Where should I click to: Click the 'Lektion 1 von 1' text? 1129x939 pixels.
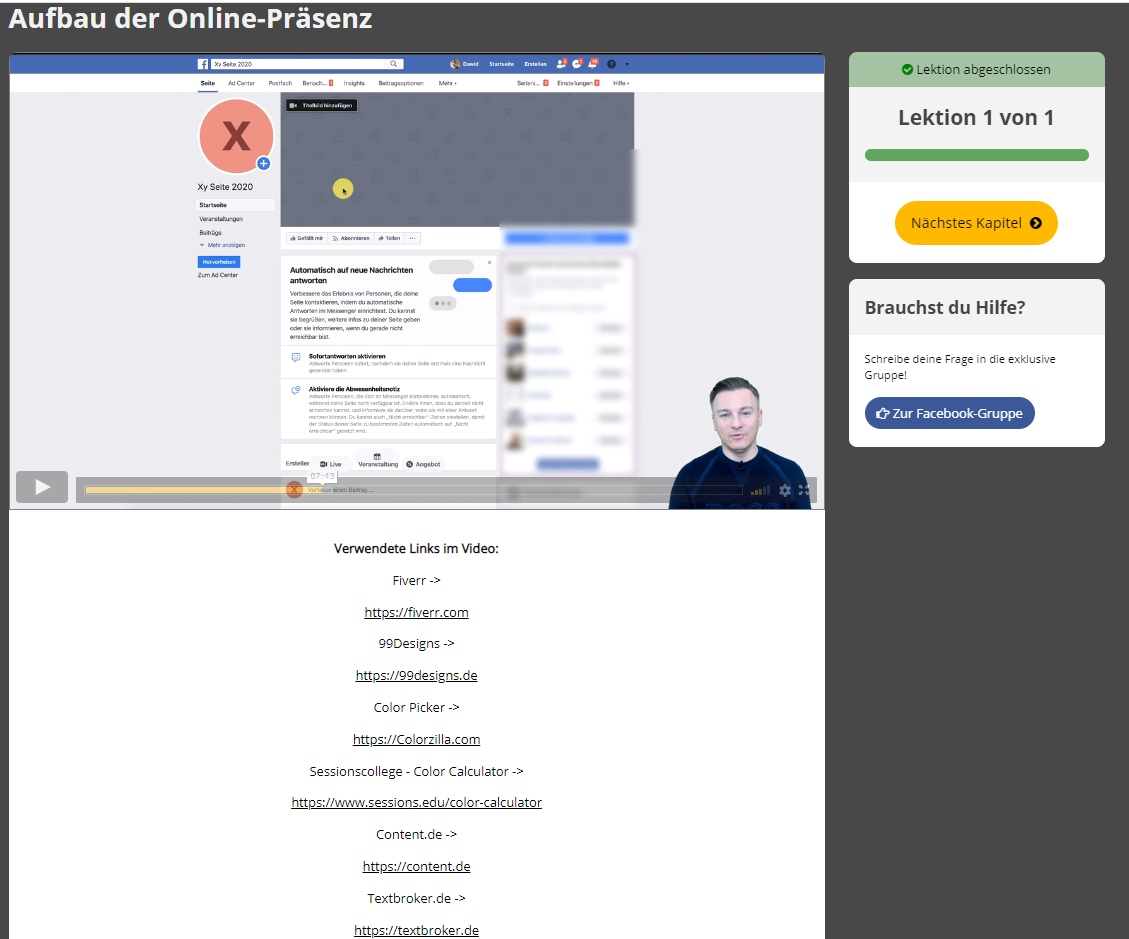pyautogui.click(x=976, y=117)
